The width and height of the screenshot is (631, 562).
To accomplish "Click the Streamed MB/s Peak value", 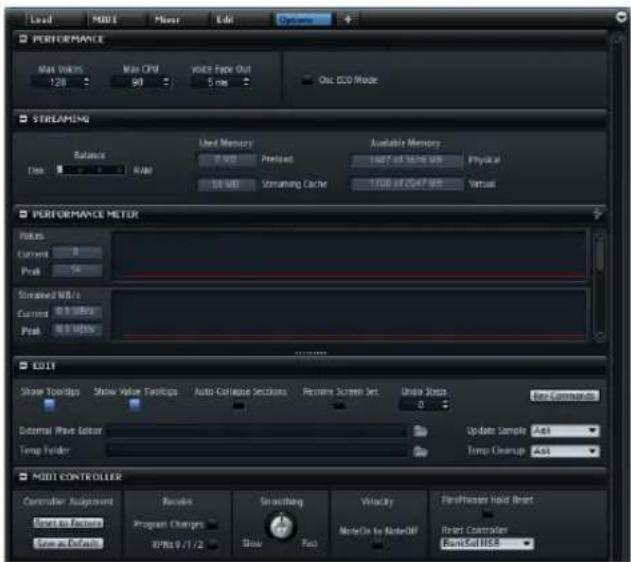I will coord(77,330).
